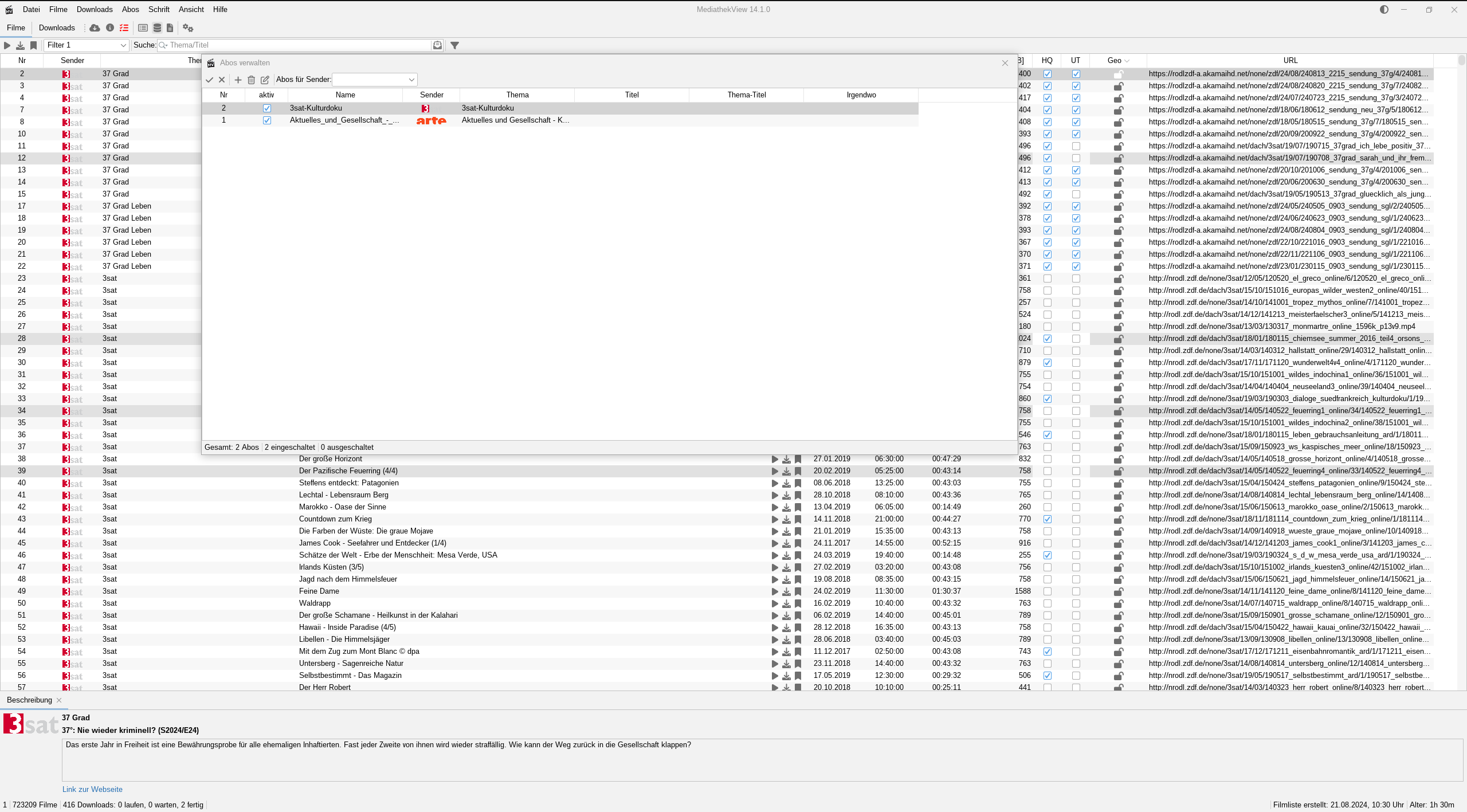Viewport: 1467px width, 812px height.
Task: Open the Filme menu
Action: tap(58, 9)
